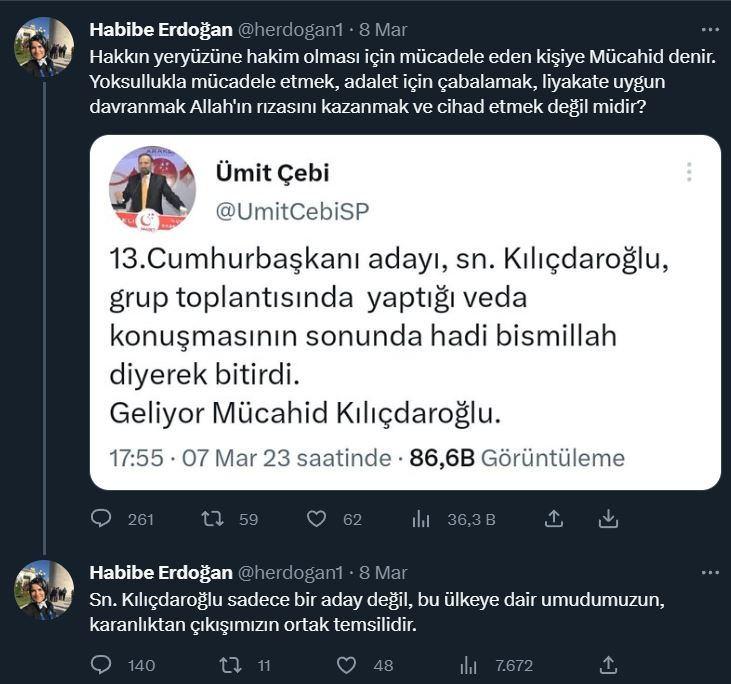Like the first tweet with 62 likes

pyautogui.click(x=317, y=519)
